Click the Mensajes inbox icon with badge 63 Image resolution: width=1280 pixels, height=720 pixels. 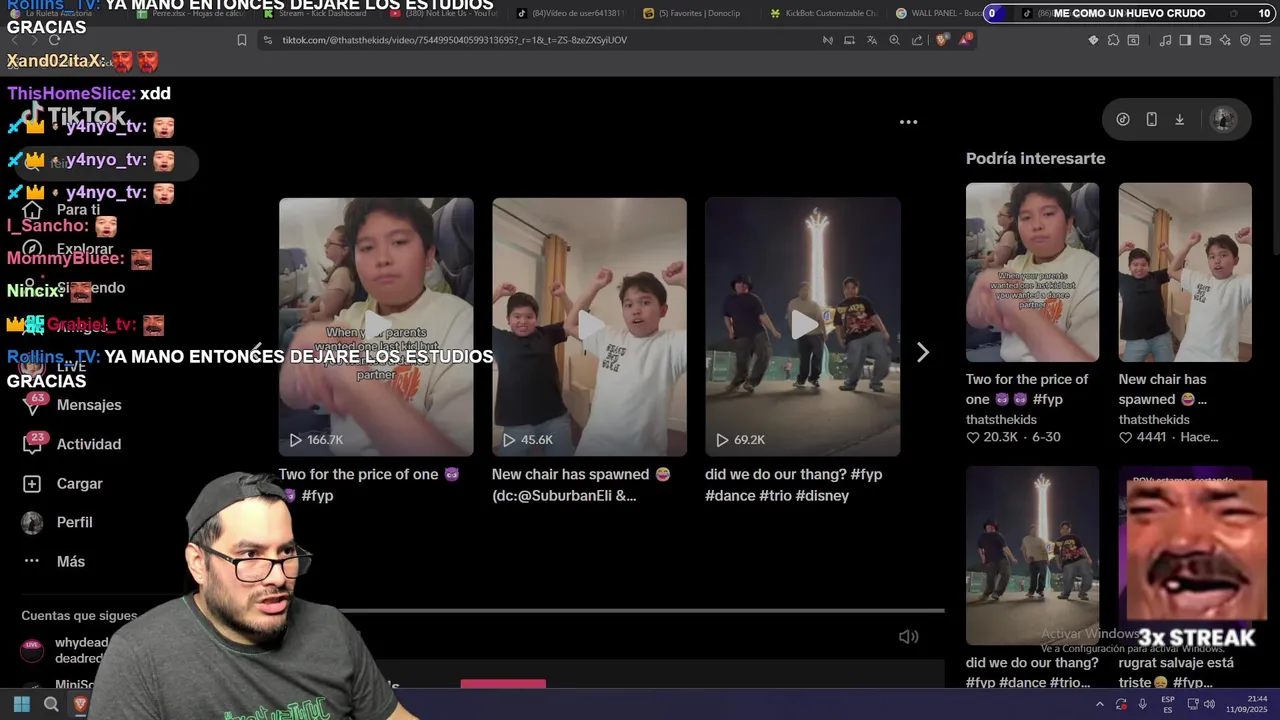point(33,404)
